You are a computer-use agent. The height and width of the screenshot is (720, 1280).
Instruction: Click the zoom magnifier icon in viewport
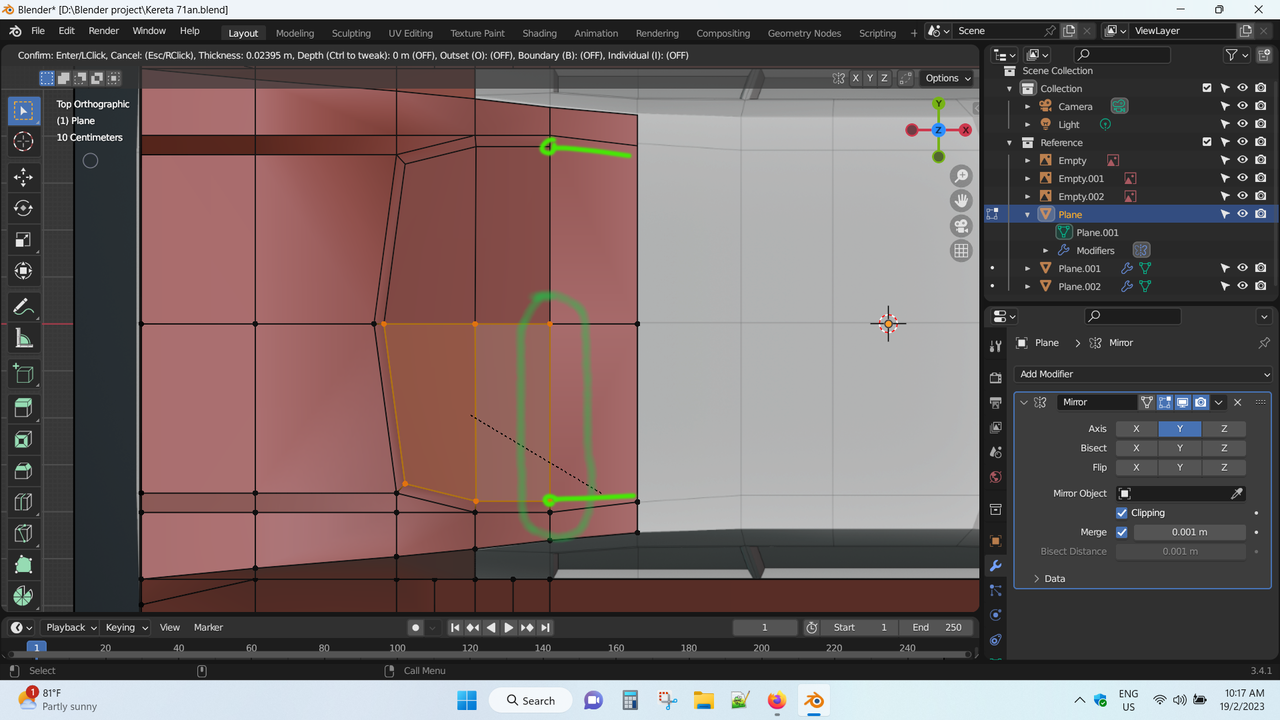961,176
